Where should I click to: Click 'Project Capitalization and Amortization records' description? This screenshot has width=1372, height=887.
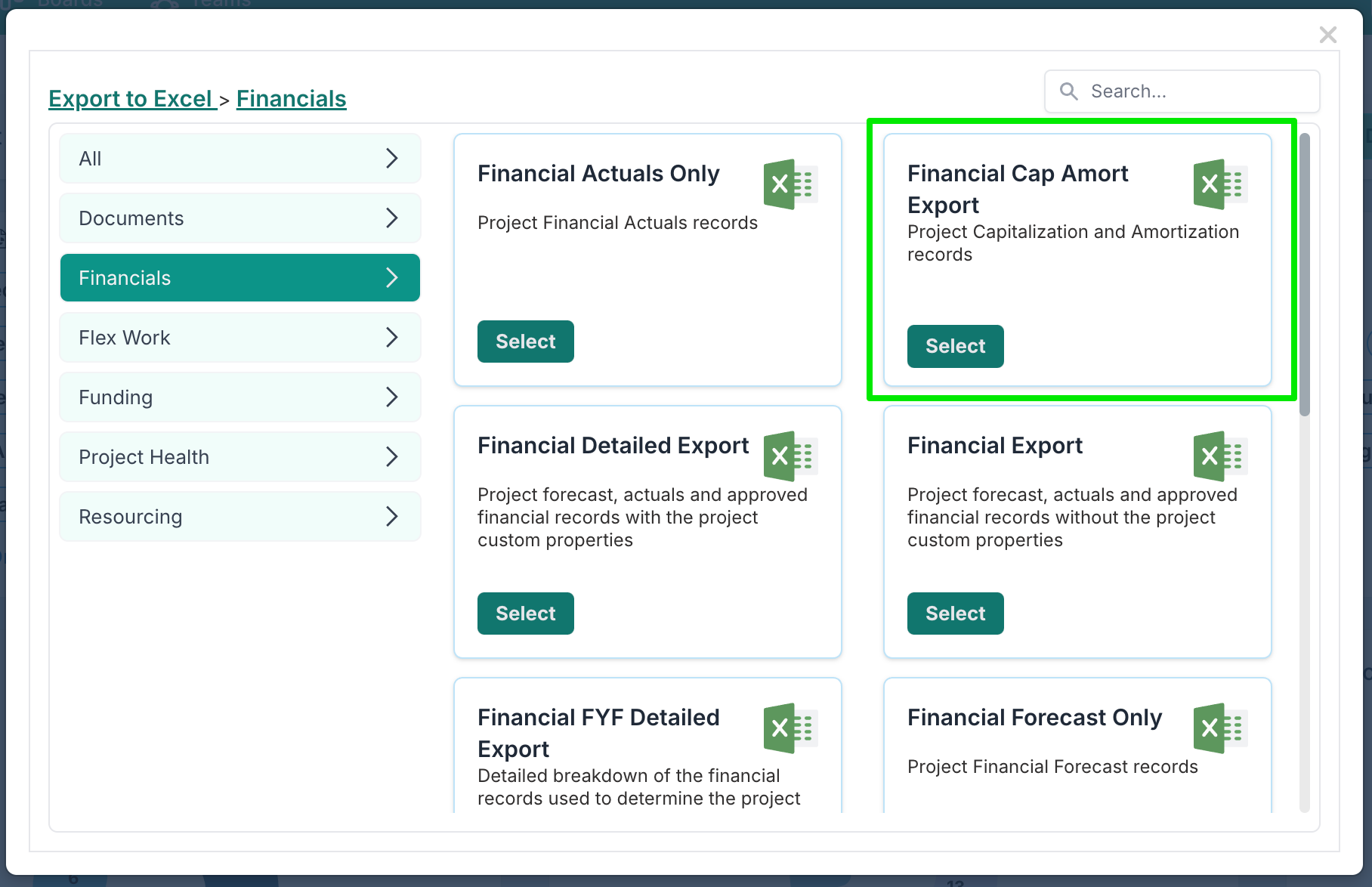point(1074,243)
